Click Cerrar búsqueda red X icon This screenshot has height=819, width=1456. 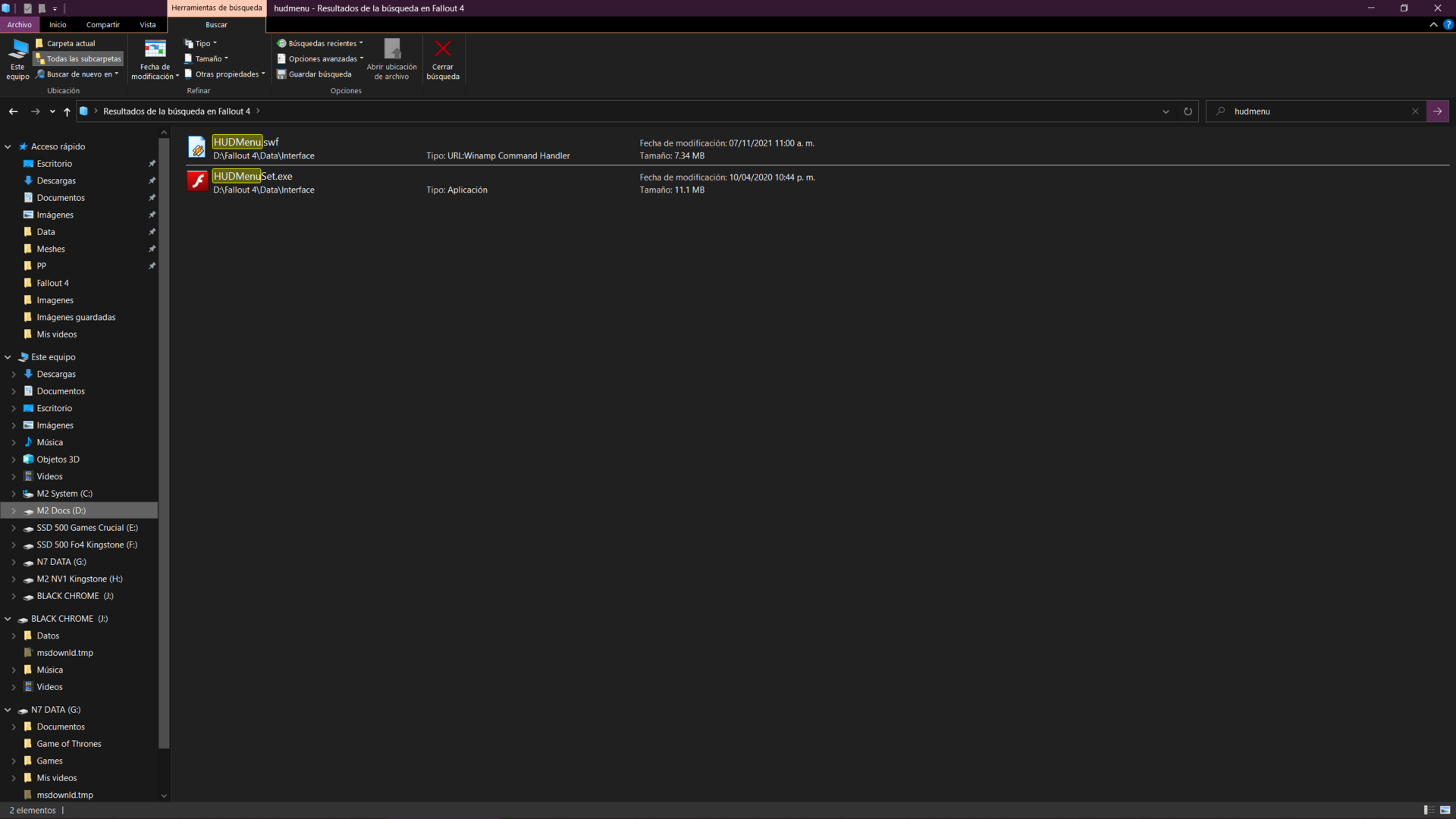443,49
